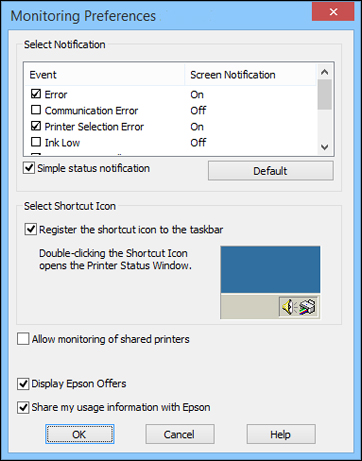
Task: Click the event list scroll up arrow
Action: coord(325,72)
